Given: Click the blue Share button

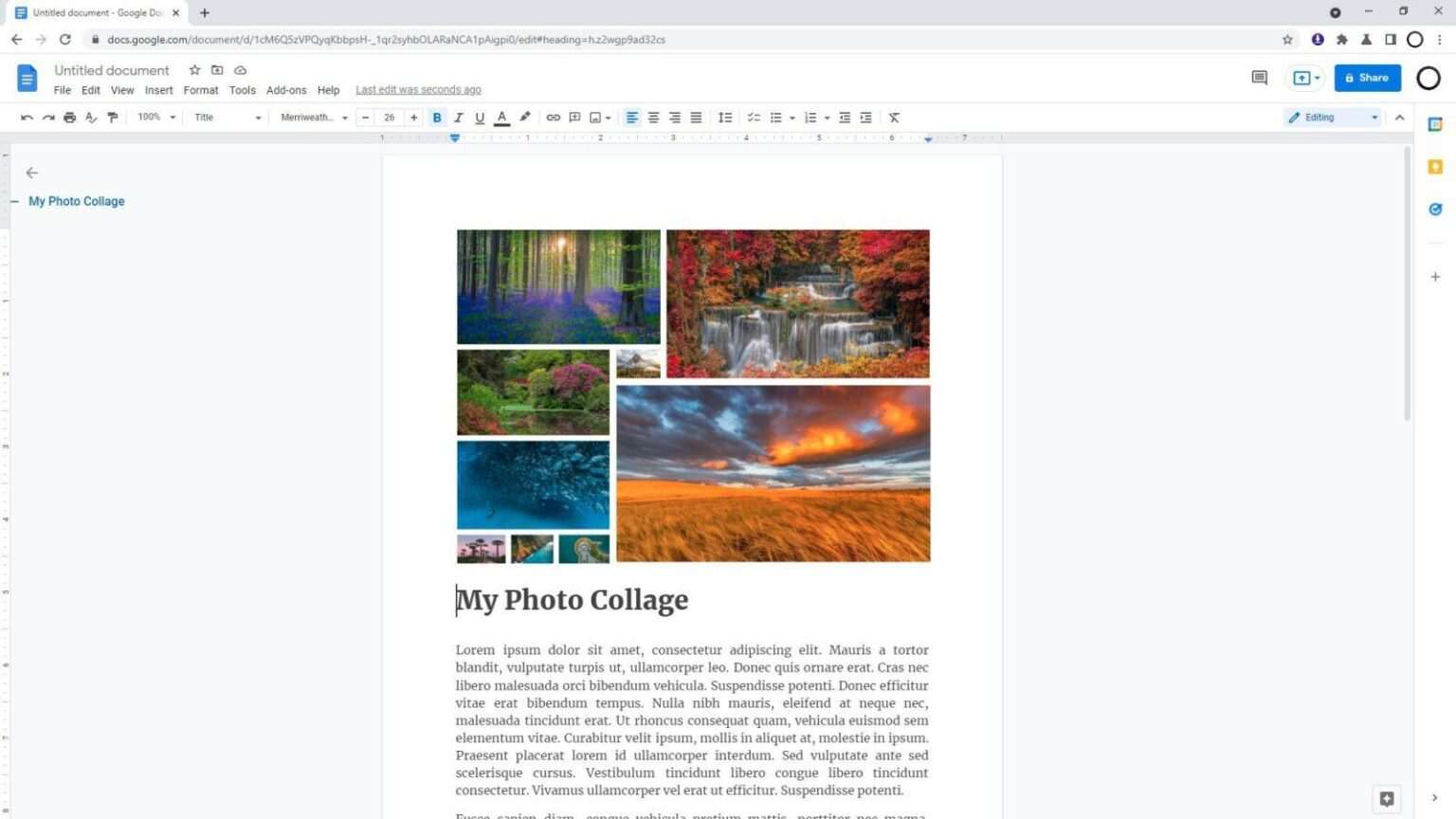Looking at the screenshot, I should tap(1367, 77).
